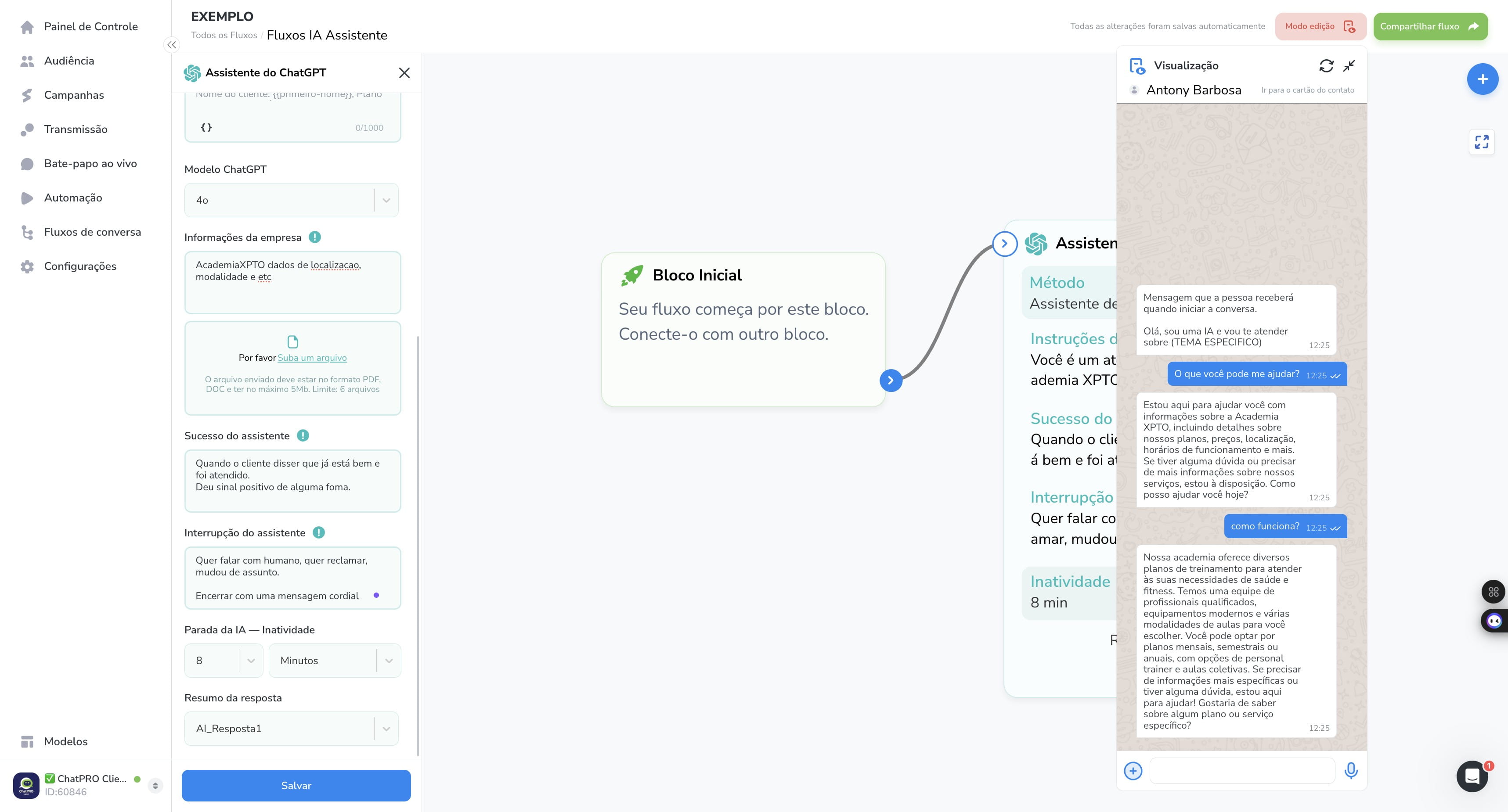
Task: Toggle fullscreen canvas view icon
Action: coord(1482,142)
